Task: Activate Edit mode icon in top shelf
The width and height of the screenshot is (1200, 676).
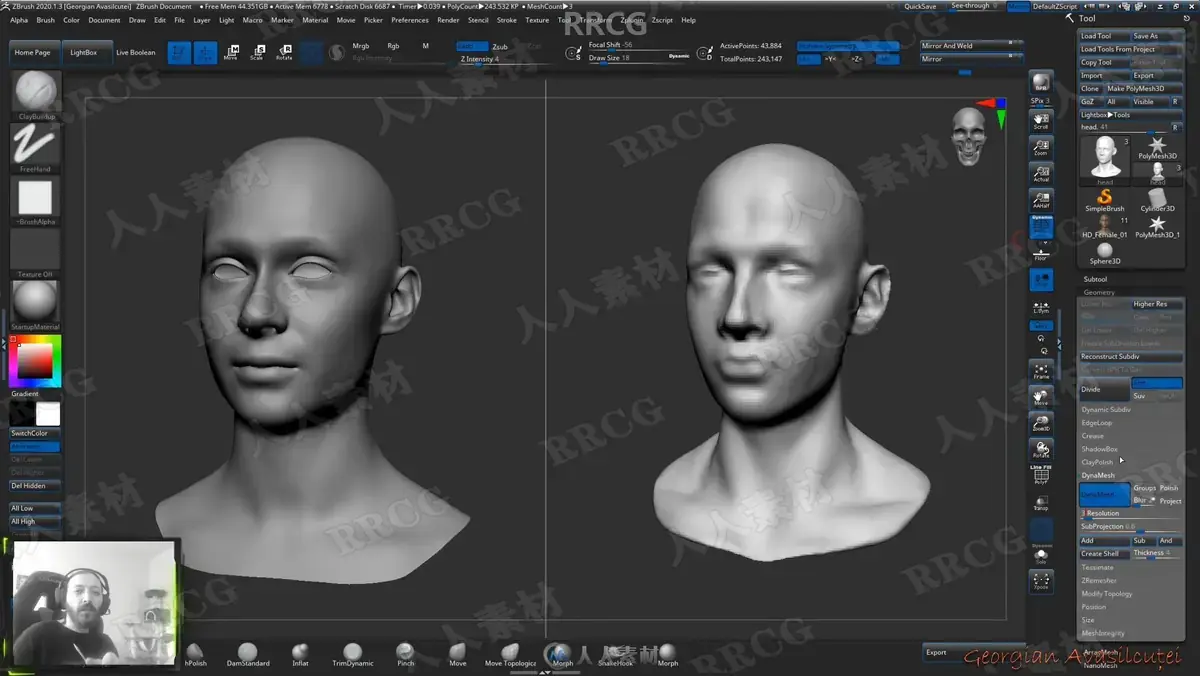Action: click(179, 52)
